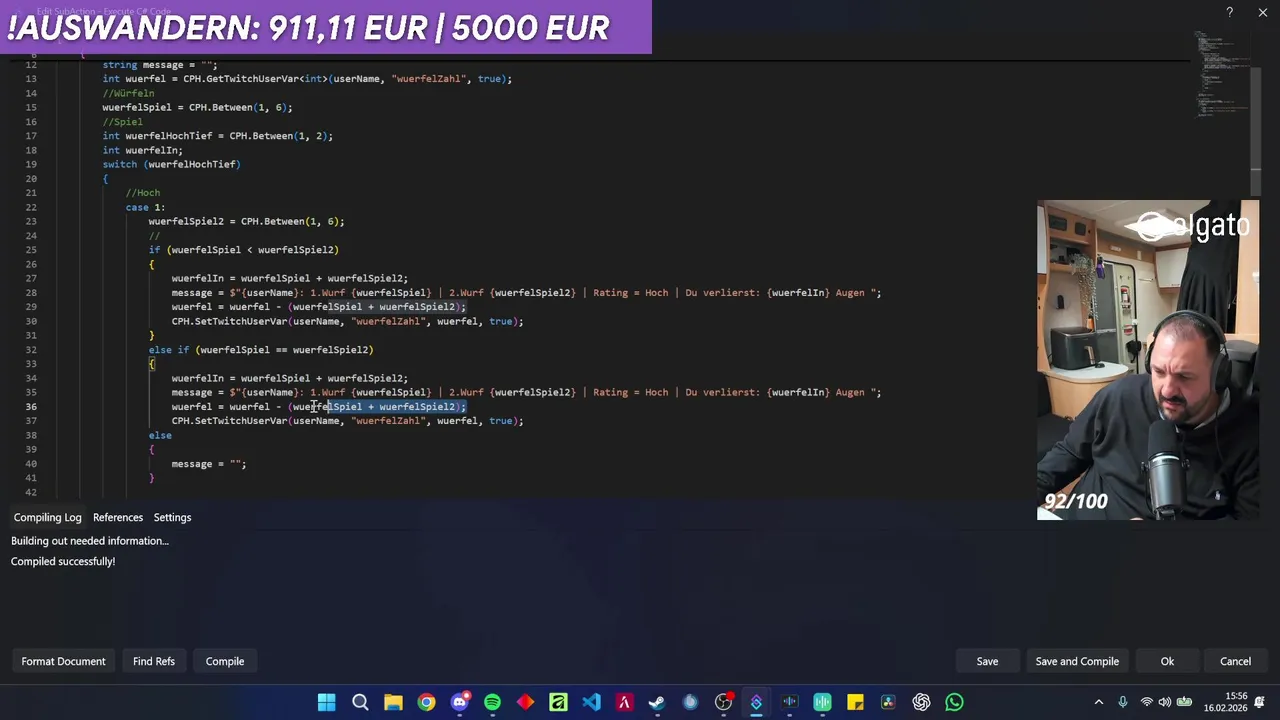
Task: Open the dark red letter A taskbar app
Action: [x=624, y=702]
